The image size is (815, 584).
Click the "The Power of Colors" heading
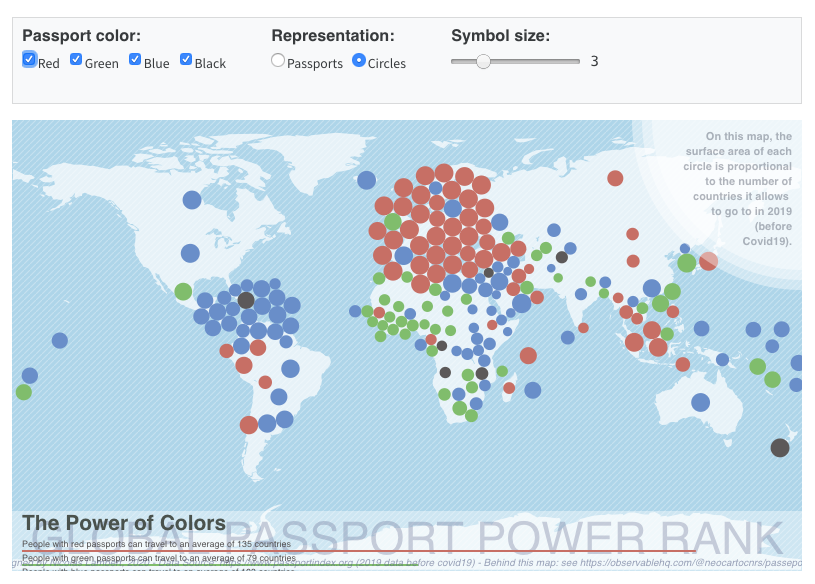coord(124,523)
